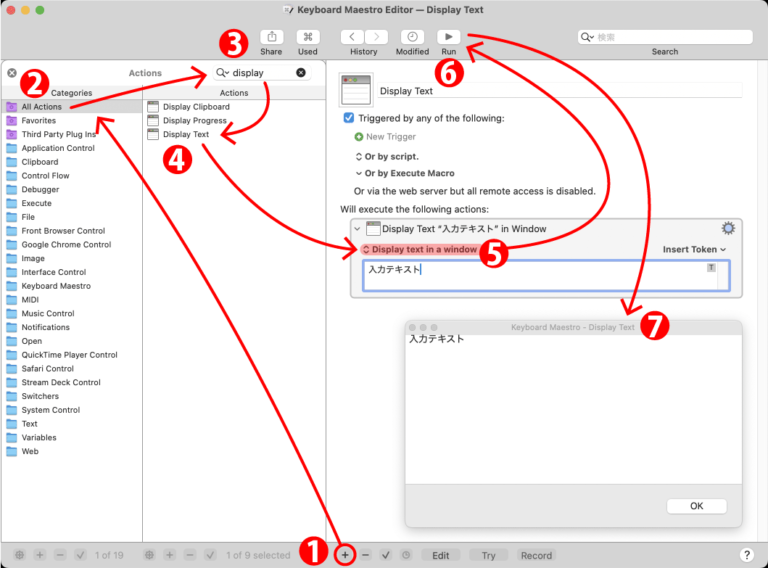The width and height of the screenshot is (768, 568).
Task: Open the action gear menu
Action: click(728, 228)
